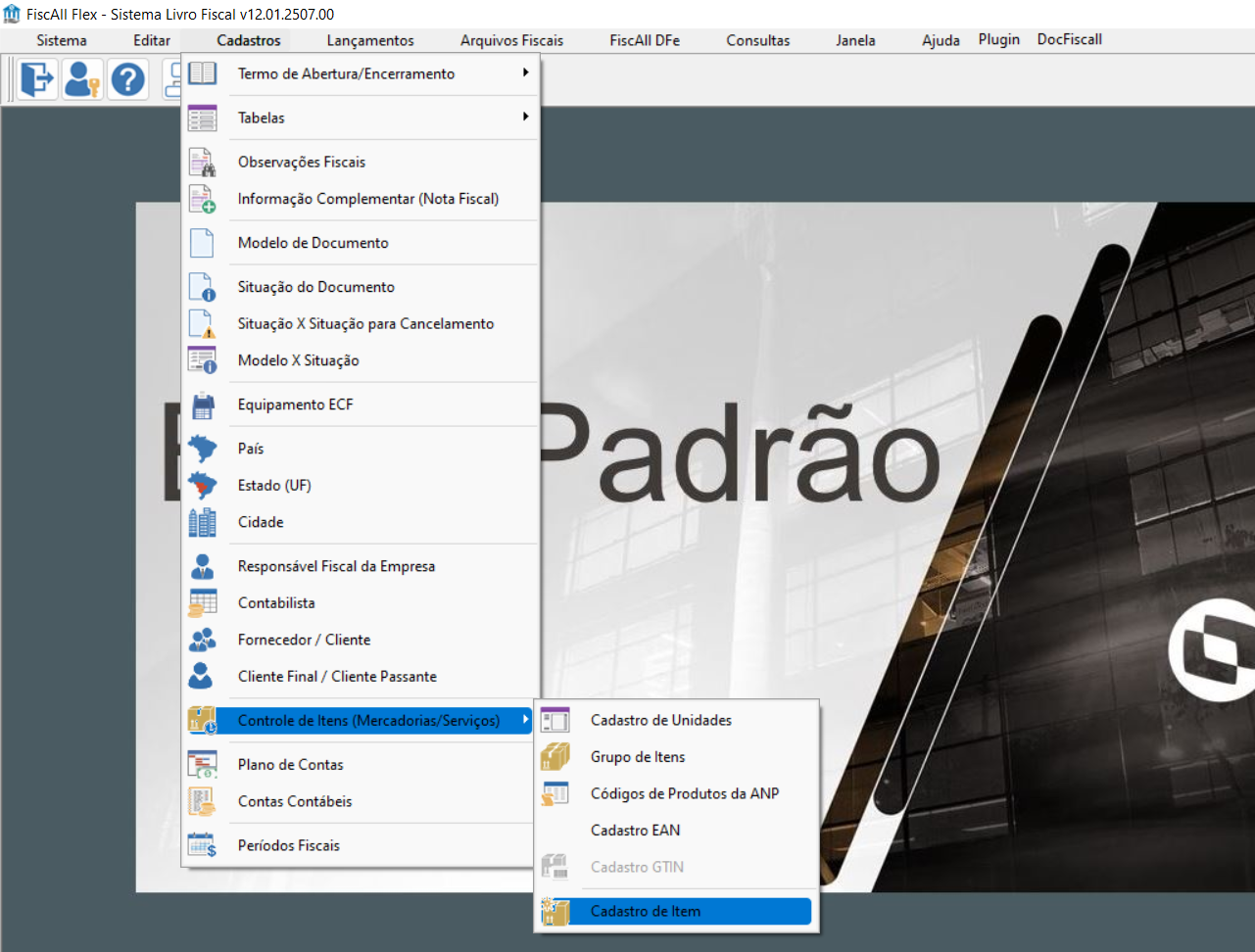This screenshot has height=952, width=1255.
Task: Click the Cliente Final person icon
Action: click(202, 677)
